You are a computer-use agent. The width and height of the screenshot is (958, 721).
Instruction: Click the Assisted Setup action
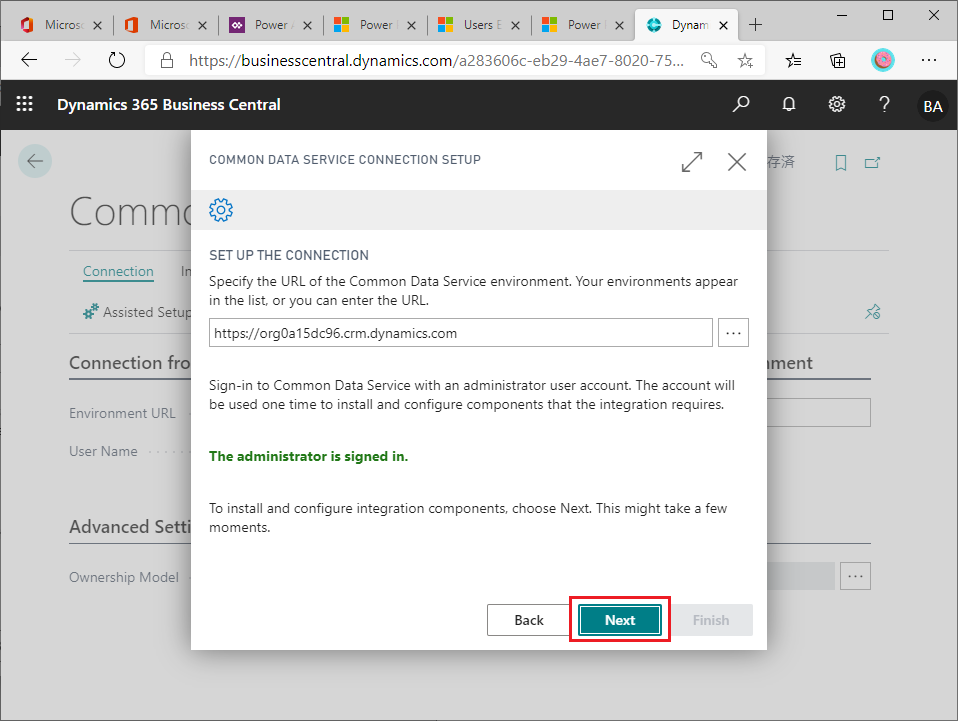(x=137, y=312)
